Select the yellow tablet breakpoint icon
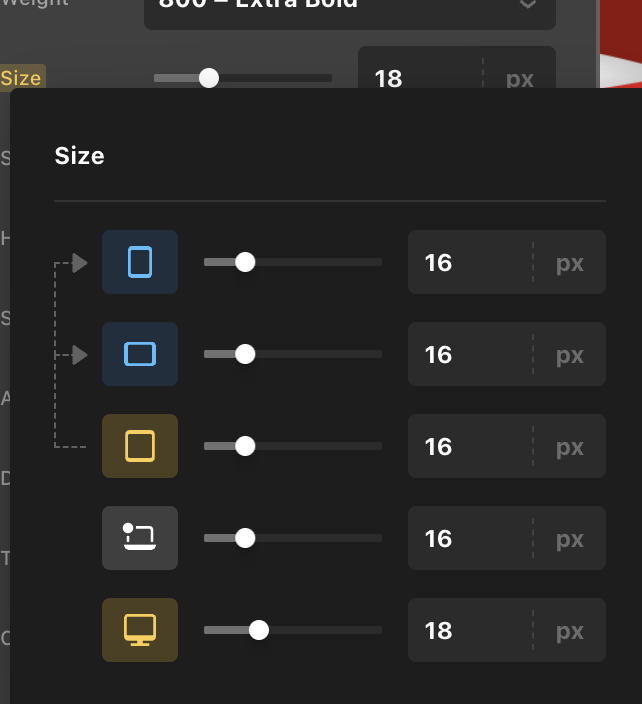 [x=140, y=446]
